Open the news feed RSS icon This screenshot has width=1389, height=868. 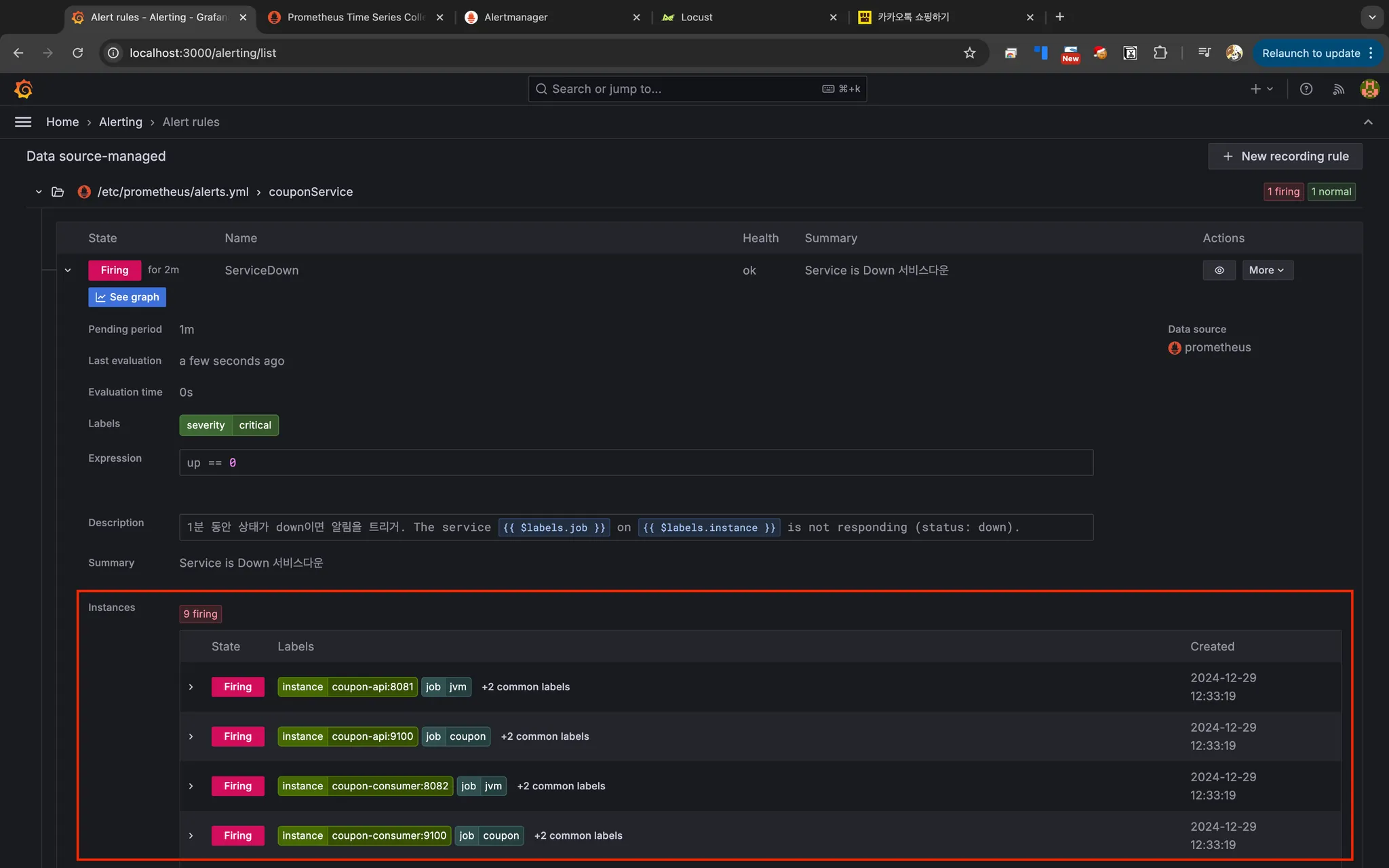click(1338, 89)
